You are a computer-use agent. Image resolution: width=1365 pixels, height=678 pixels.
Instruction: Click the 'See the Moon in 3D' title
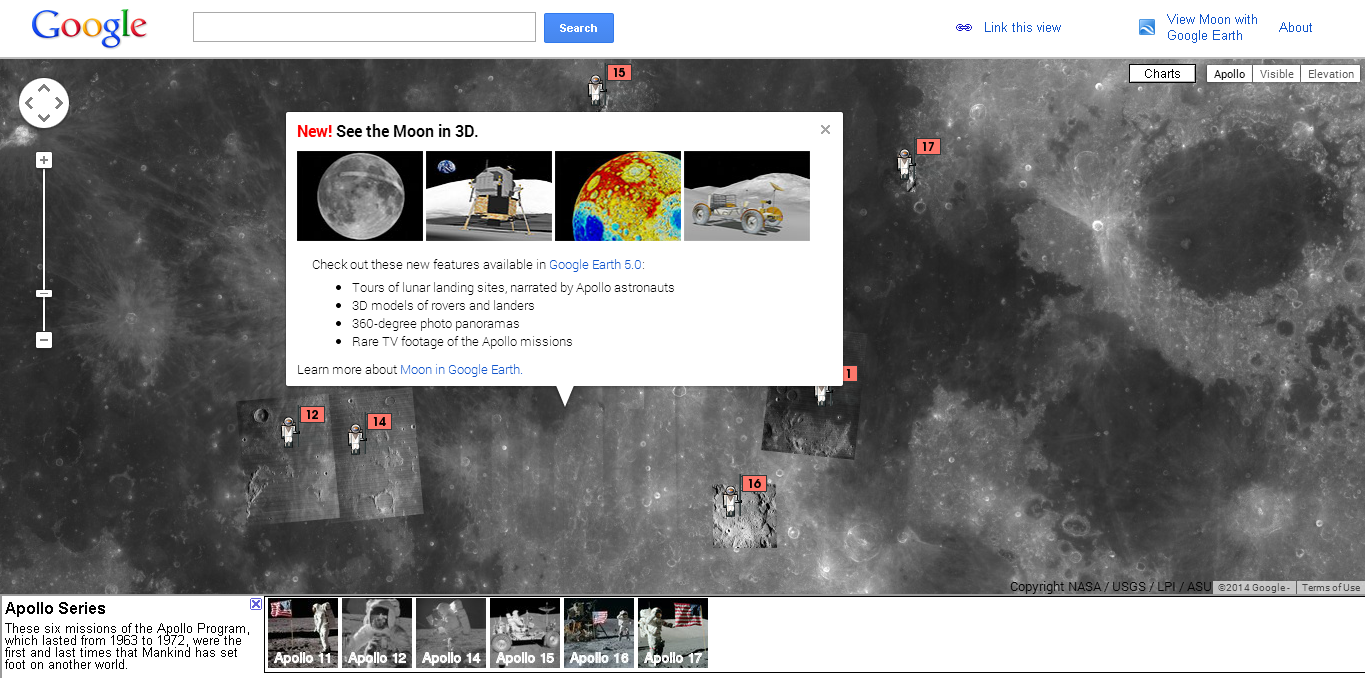tap(407, 131)
